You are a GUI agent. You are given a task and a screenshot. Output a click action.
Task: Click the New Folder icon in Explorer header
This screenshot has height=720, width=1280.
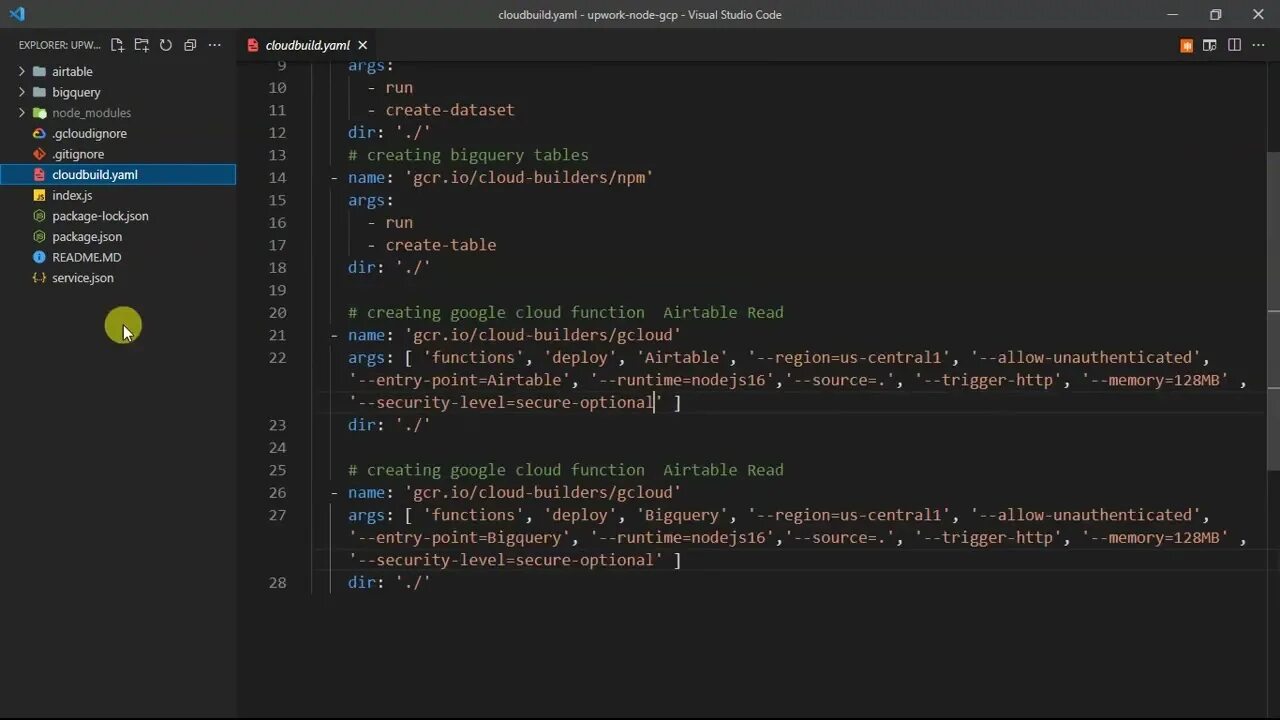[x=141, y=45]
